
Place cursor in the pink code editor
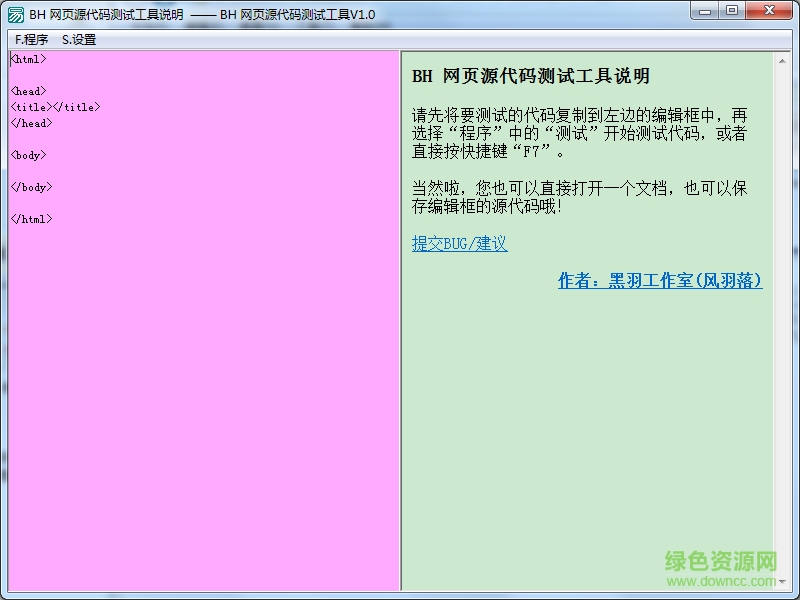pyautogui.click(x=200, y=350)
